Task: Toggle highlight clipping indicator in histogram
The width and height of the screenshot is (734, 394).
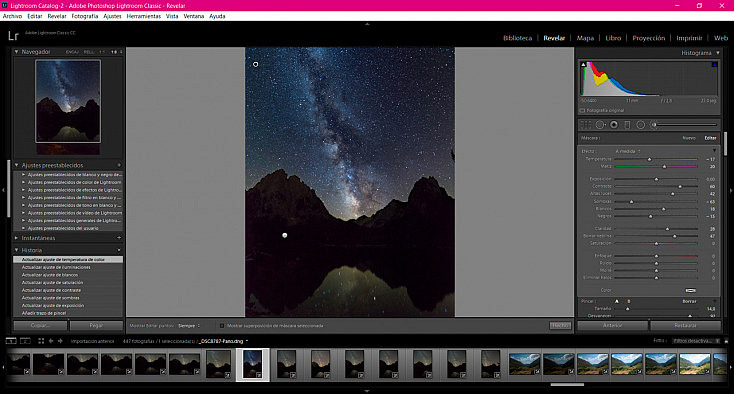Action: (x=715, y=65)
